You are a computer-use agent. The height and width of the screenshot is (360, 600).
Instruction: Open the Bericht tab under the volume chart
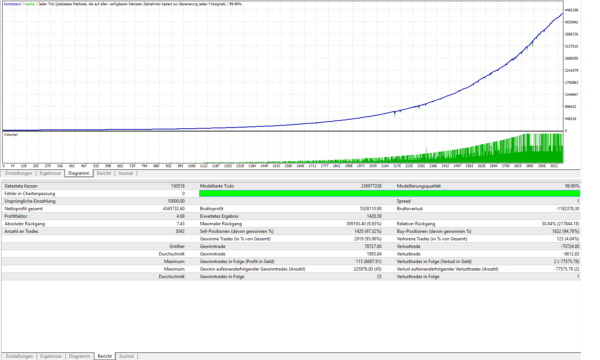(104, 173)
